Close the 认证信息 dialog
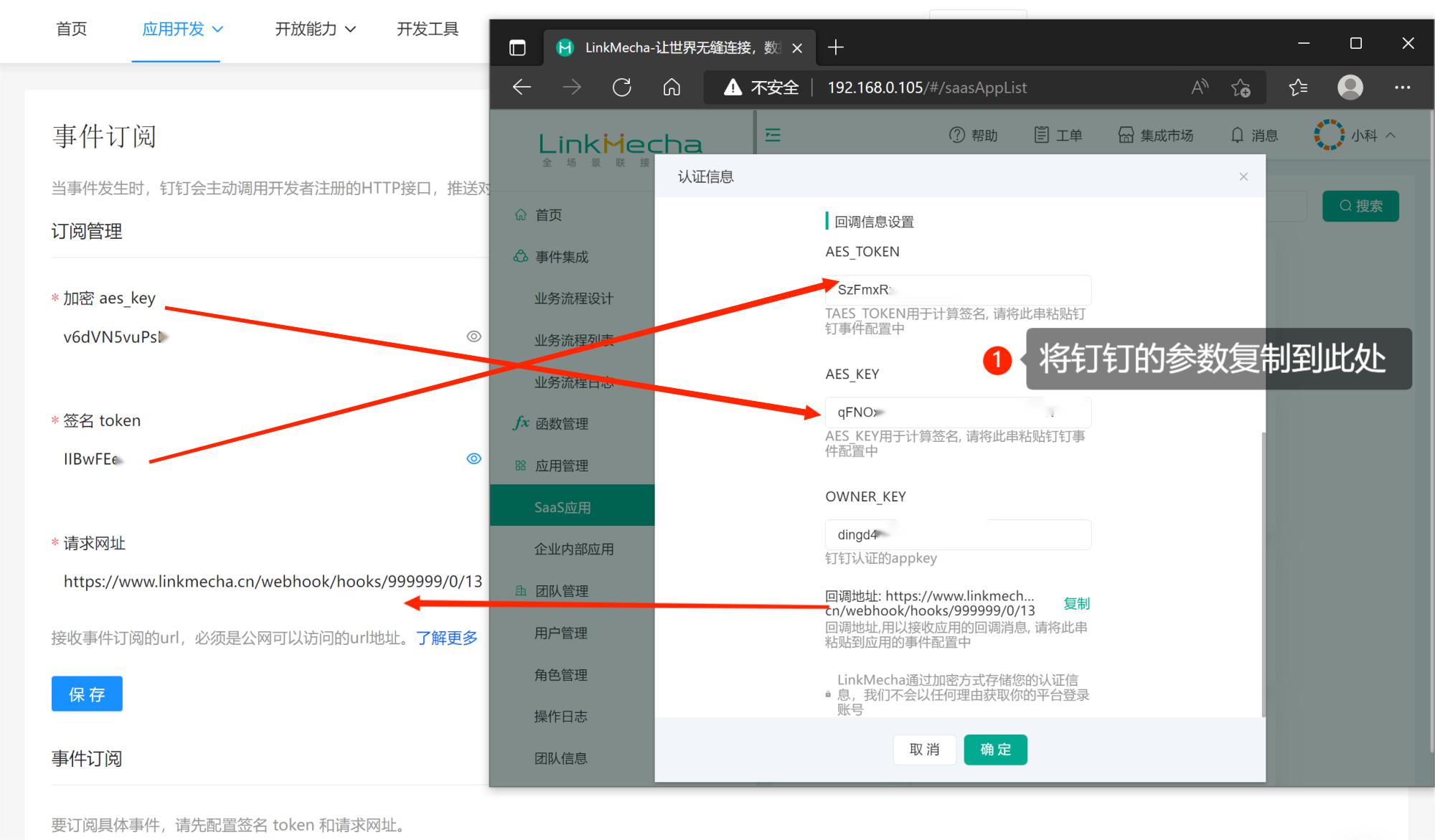This screenshot has width=1435, height=840. pos(1243,176)
